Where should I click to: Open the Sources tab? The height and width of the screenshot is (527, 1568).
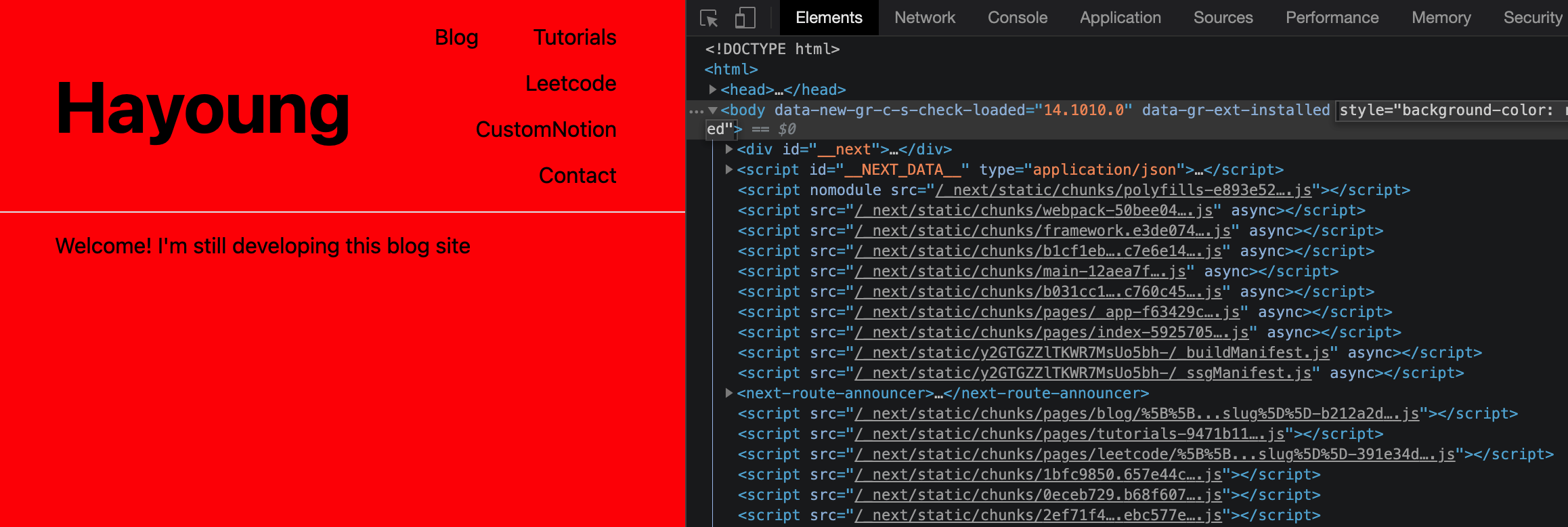click(x=1223, y=18)
